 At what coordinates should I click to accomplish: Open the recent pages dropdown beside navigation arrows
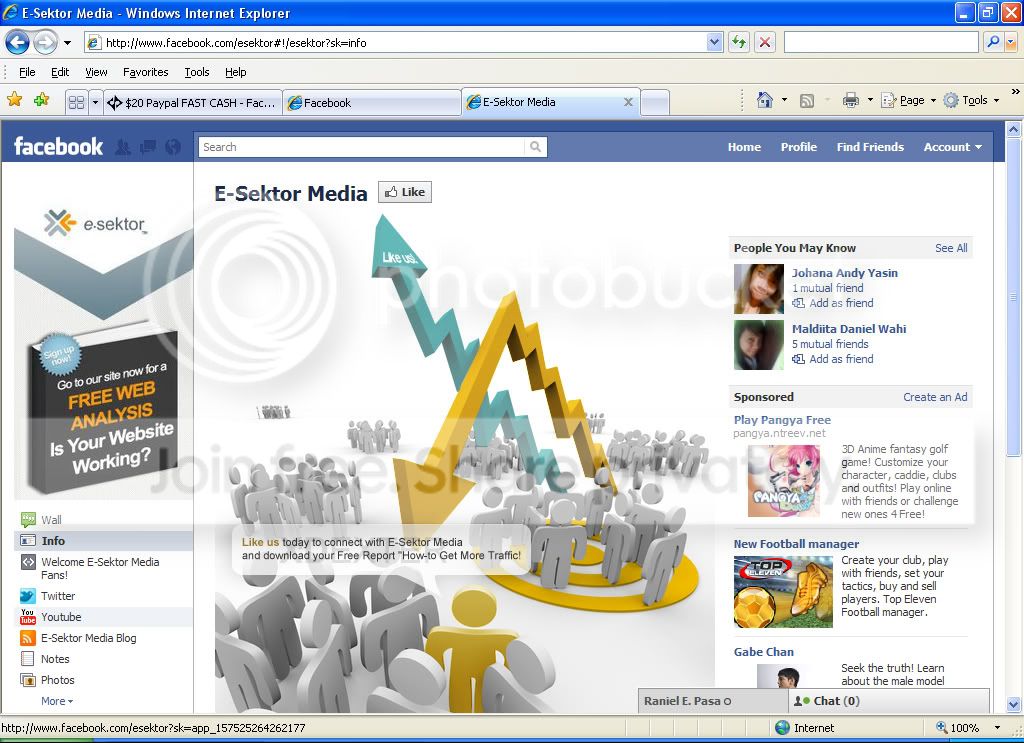[x=67, y=43]
